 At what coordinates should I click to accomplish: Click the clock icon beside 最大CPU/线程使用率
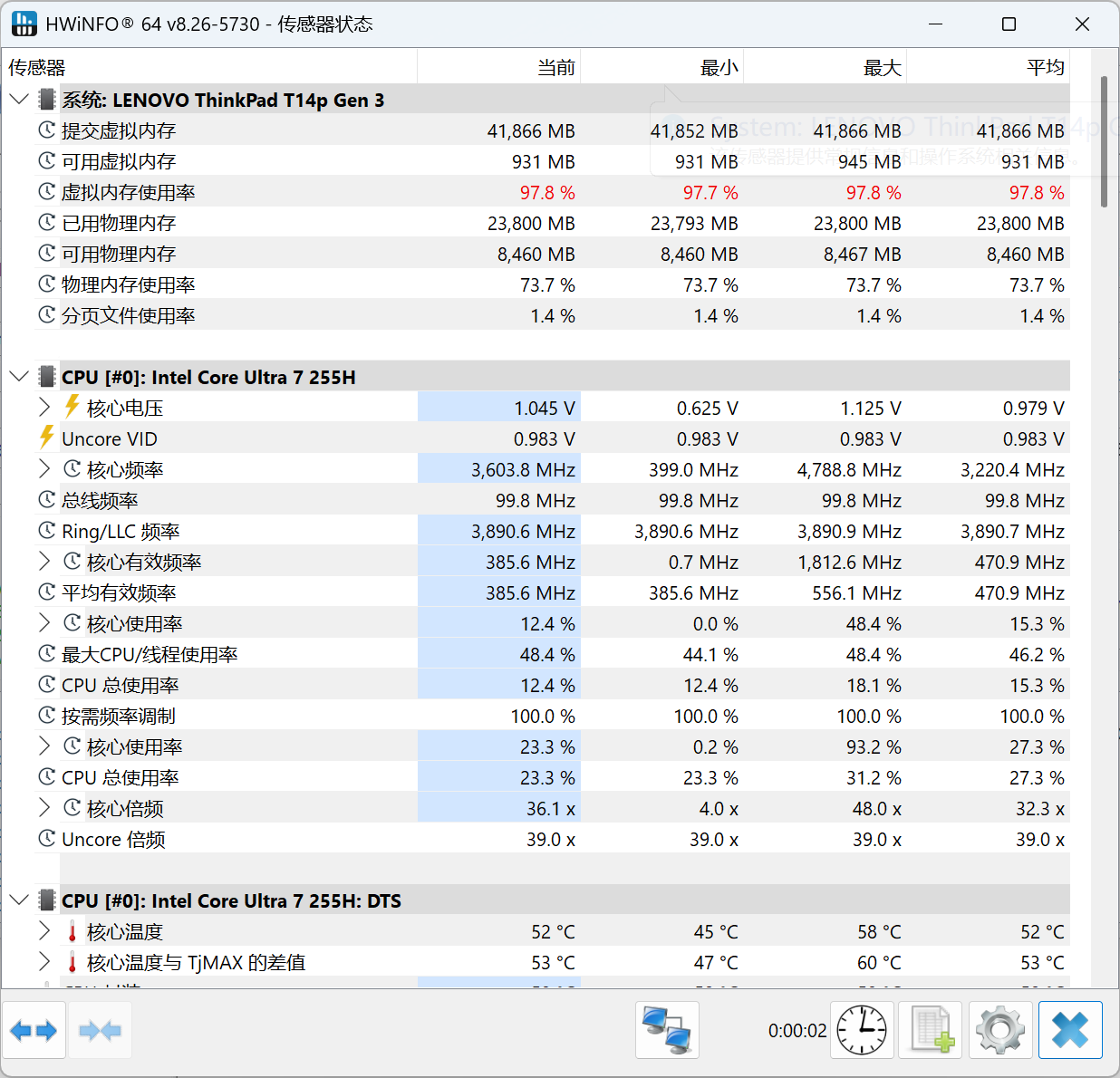(47, 654)
